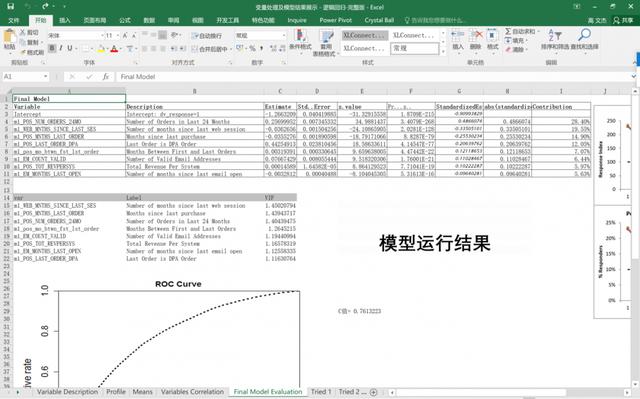Click the insert function fx icon

pos(106,77)
